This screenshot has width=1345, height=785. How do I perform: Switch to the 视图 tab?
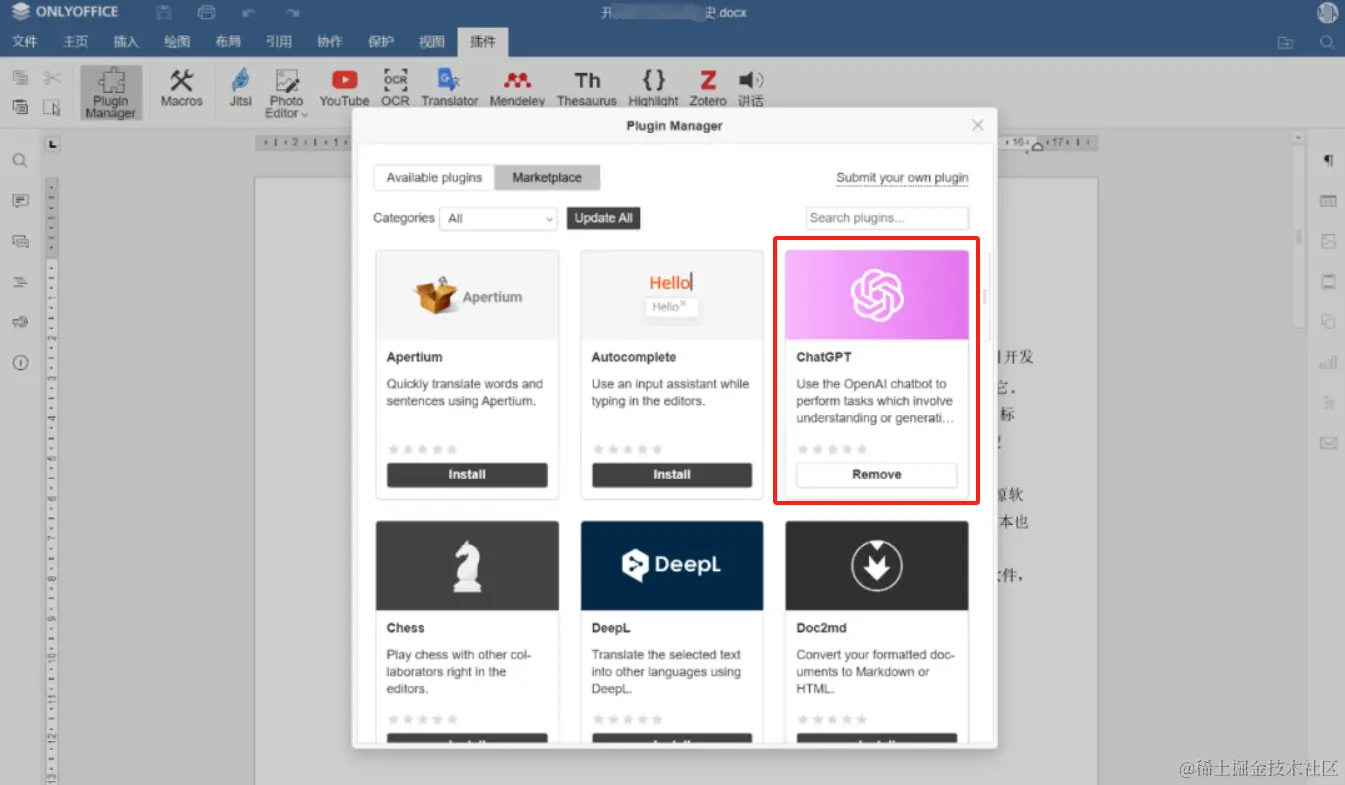pyautogui.click(x=432, y=42)
